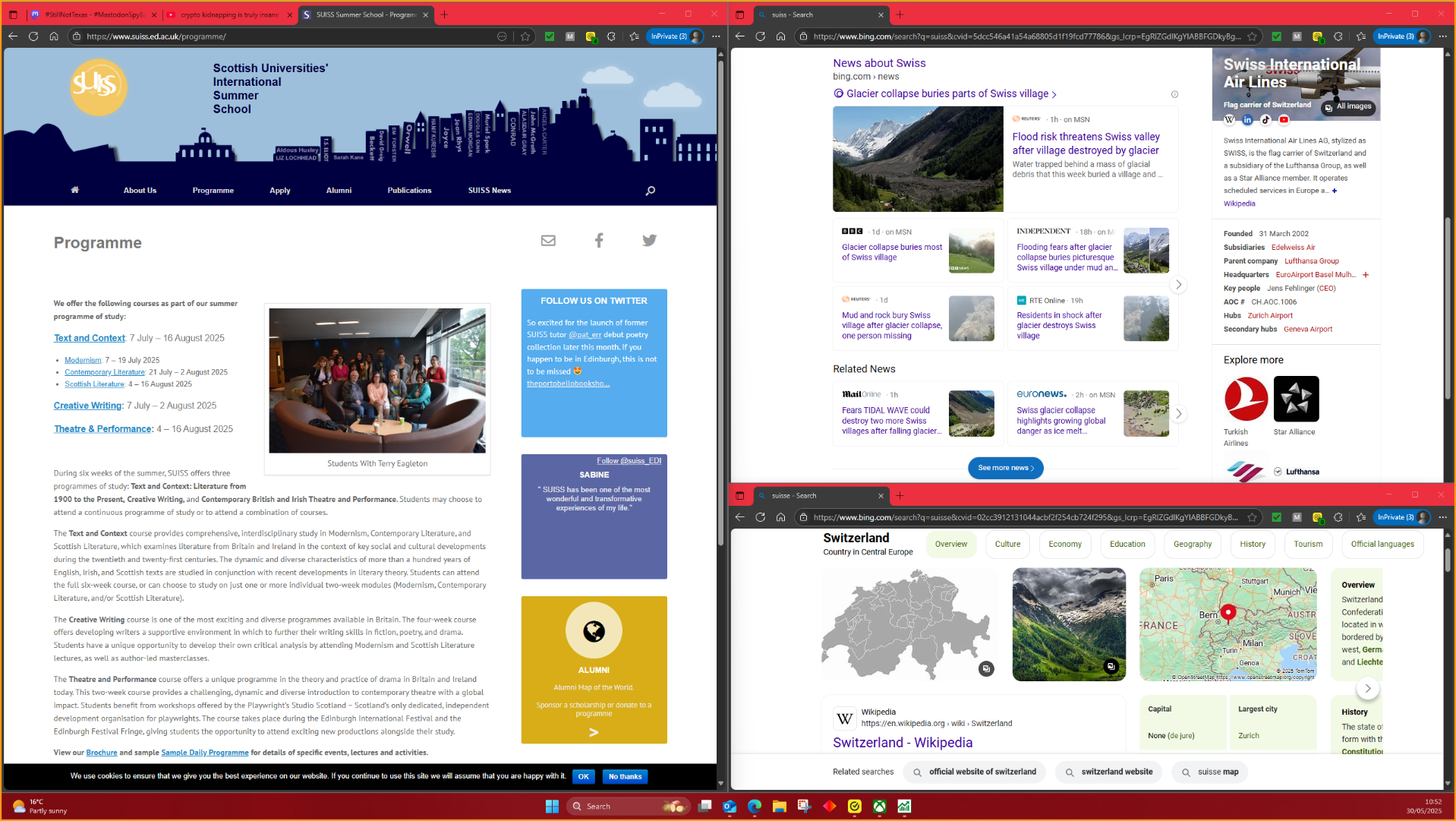Click the 'official website of switzerland' related search
Image resolution: width=1456 pixels, height=821 pixels.
click(975, 772)
